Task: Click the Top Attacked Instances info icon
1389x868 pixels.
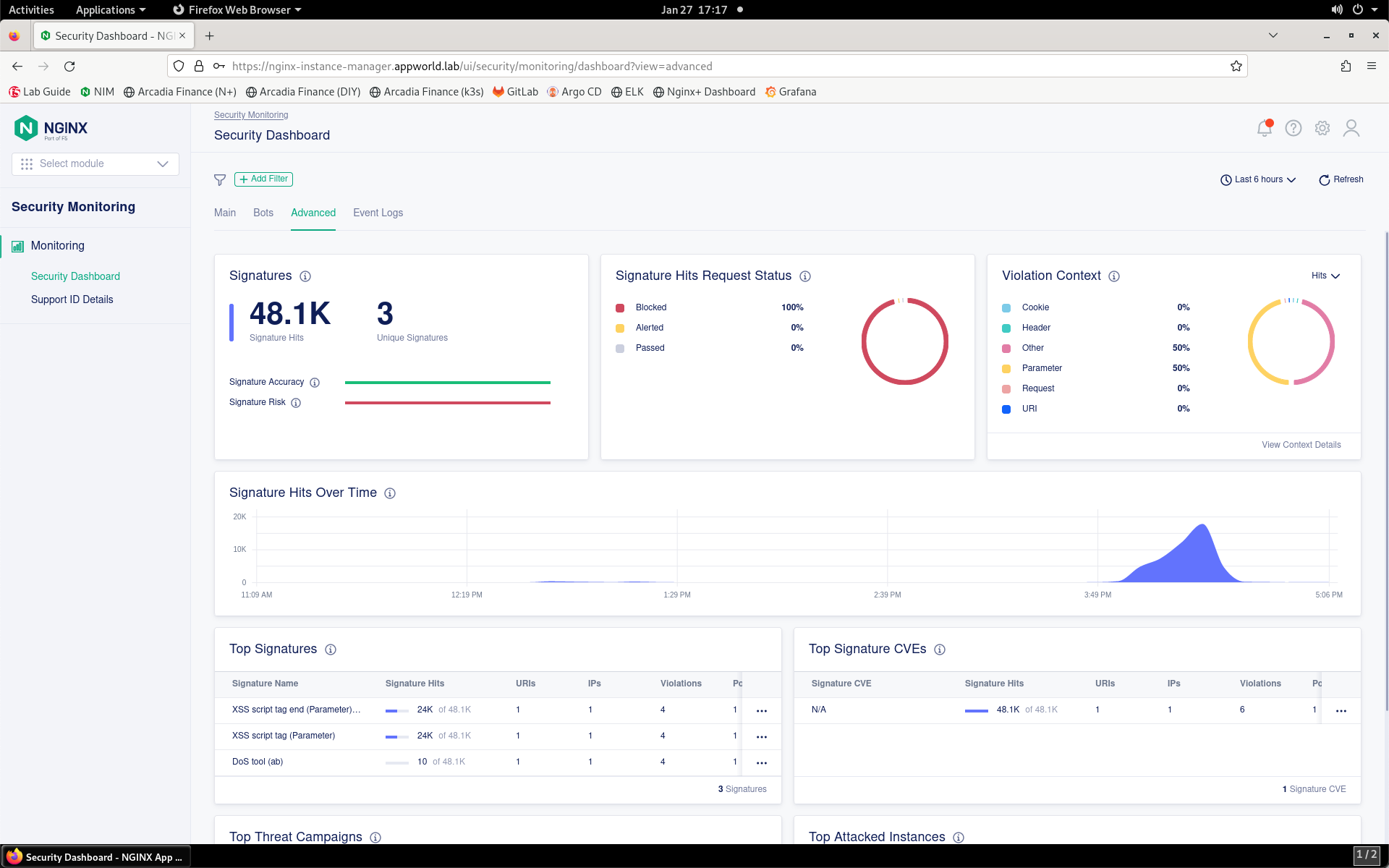Action: point(959,838)
